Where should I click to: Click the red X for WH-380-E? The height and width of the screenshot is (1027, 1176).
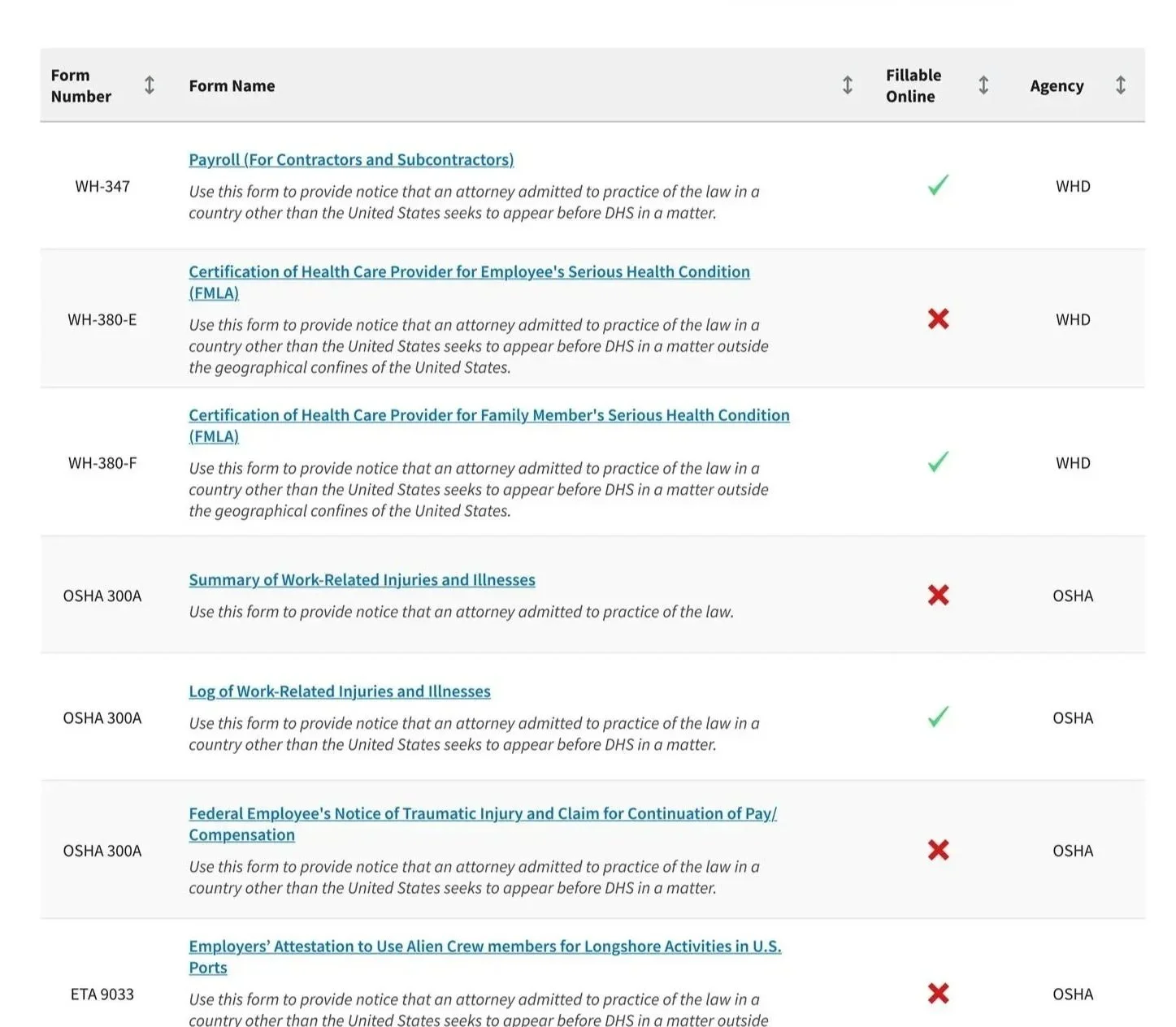pos(937,319)
